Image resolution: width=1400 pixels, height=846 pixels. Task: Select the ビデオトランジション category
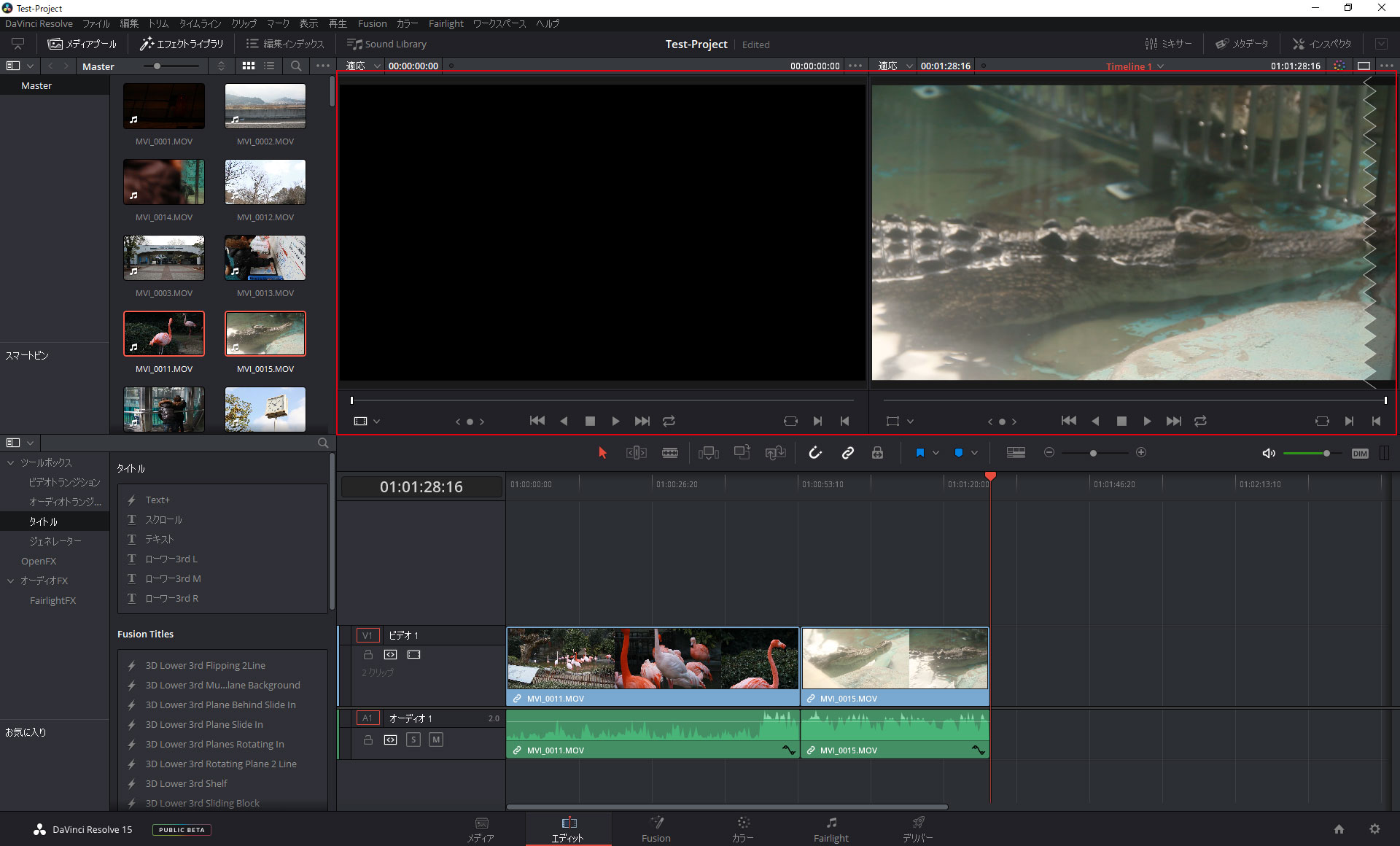64,482
